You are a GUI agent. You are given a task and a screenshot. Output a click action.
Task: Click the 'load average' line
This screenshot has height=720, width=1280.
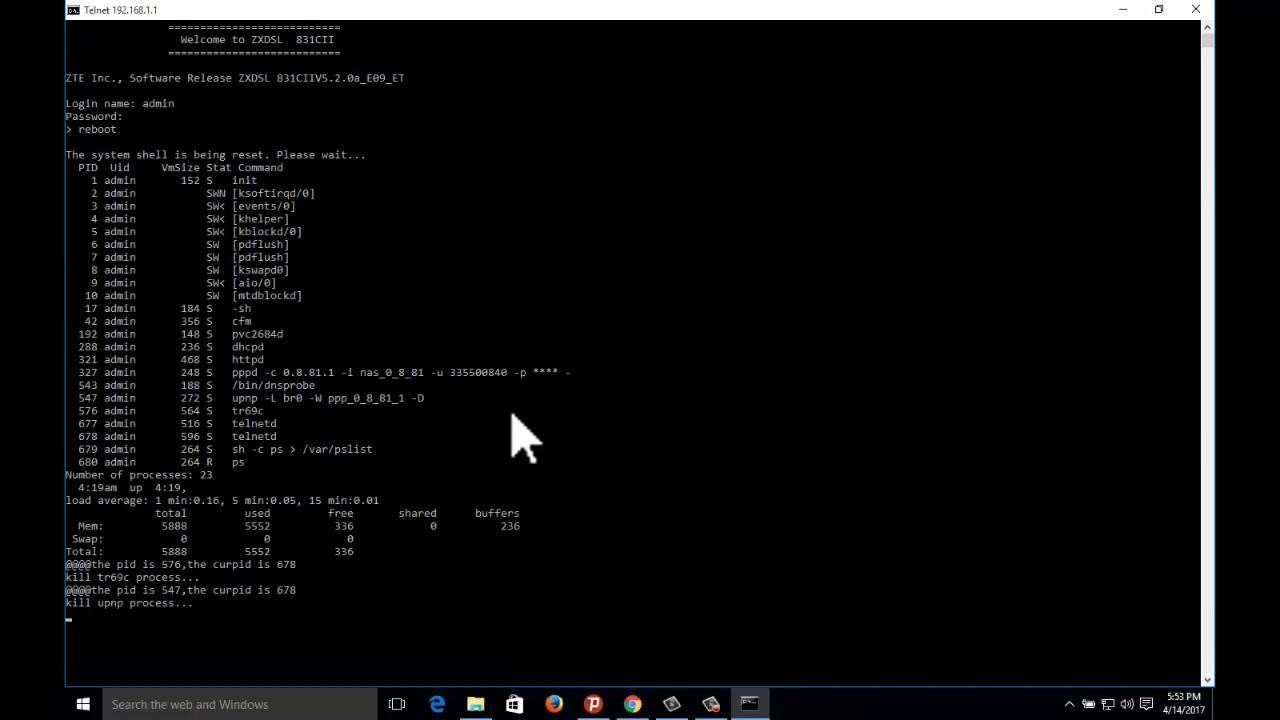tap(222, 500)
